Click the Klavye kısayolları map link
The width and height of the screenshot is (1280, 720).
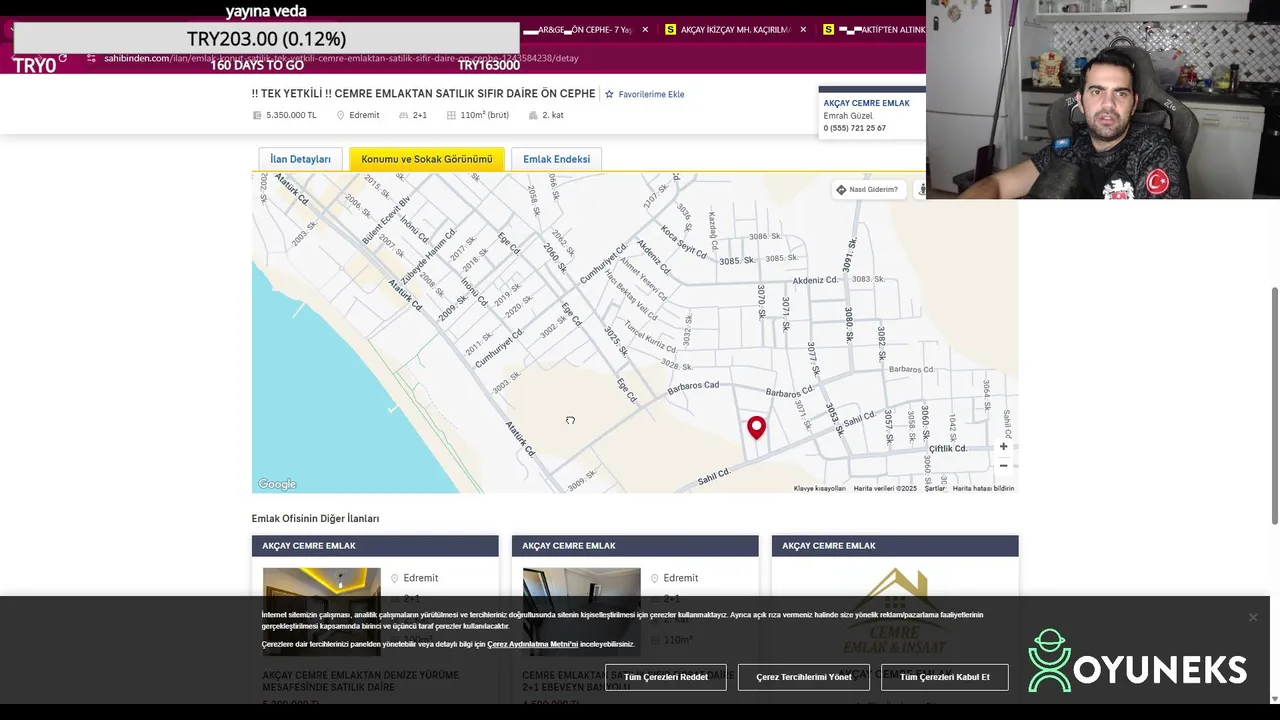(x=820, y=488)
